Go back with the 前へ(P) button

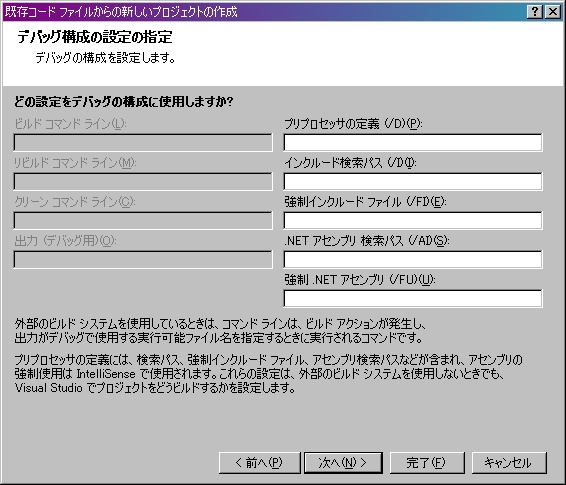coord(259,463)
